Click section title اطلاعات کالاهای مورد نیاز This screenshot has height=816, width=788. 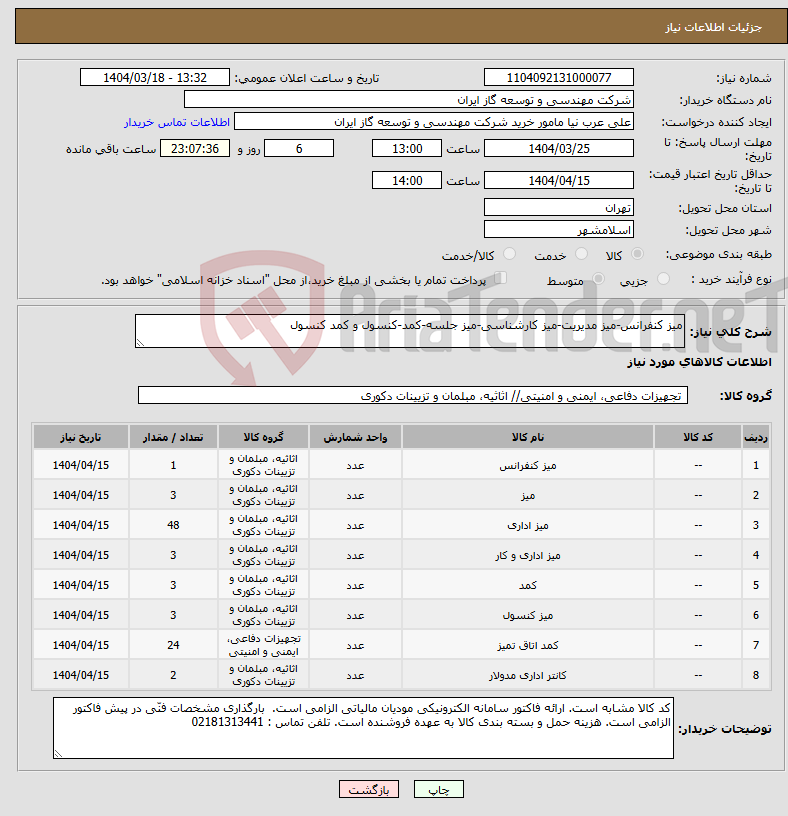click(x=700, y=362)
